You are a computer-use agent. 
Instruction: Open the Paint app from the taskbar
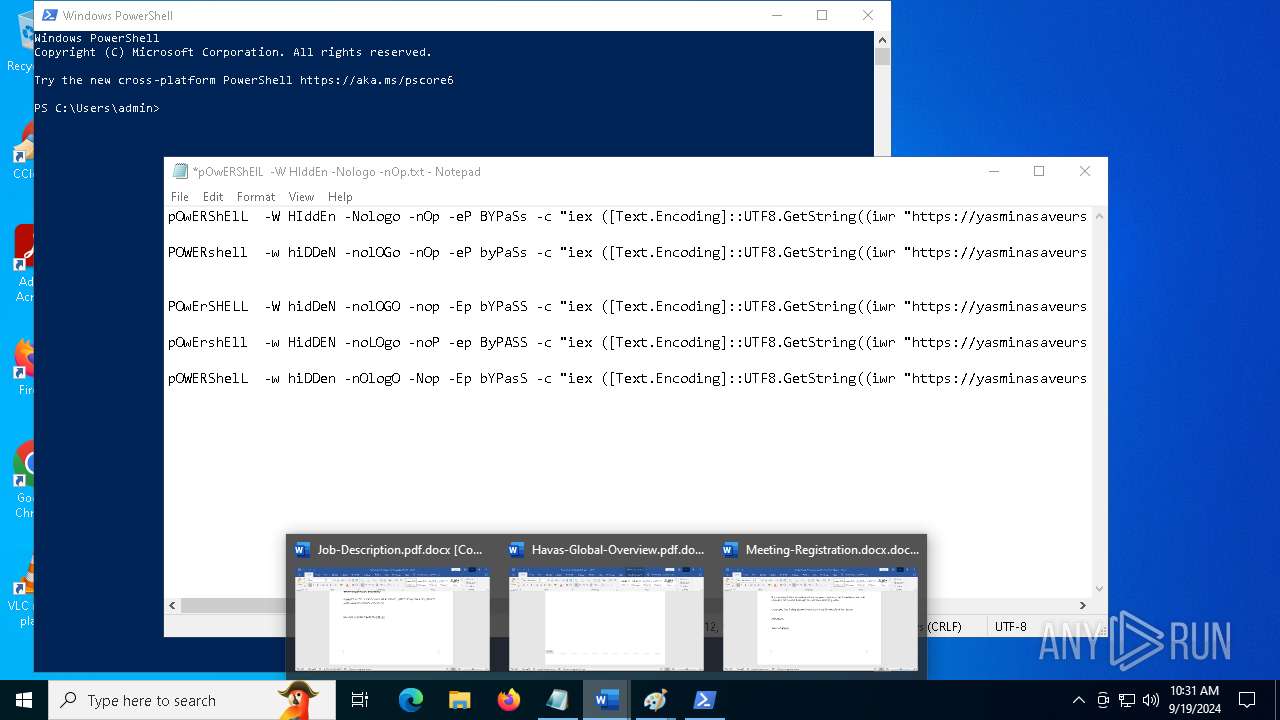pos(655,700)
